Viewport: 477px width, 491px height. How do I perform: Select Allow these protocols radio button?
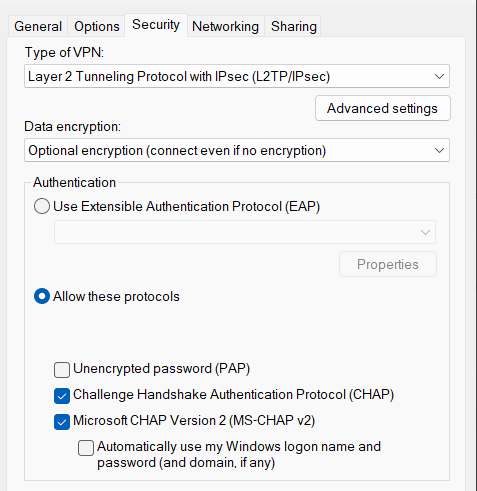[42, 296]
